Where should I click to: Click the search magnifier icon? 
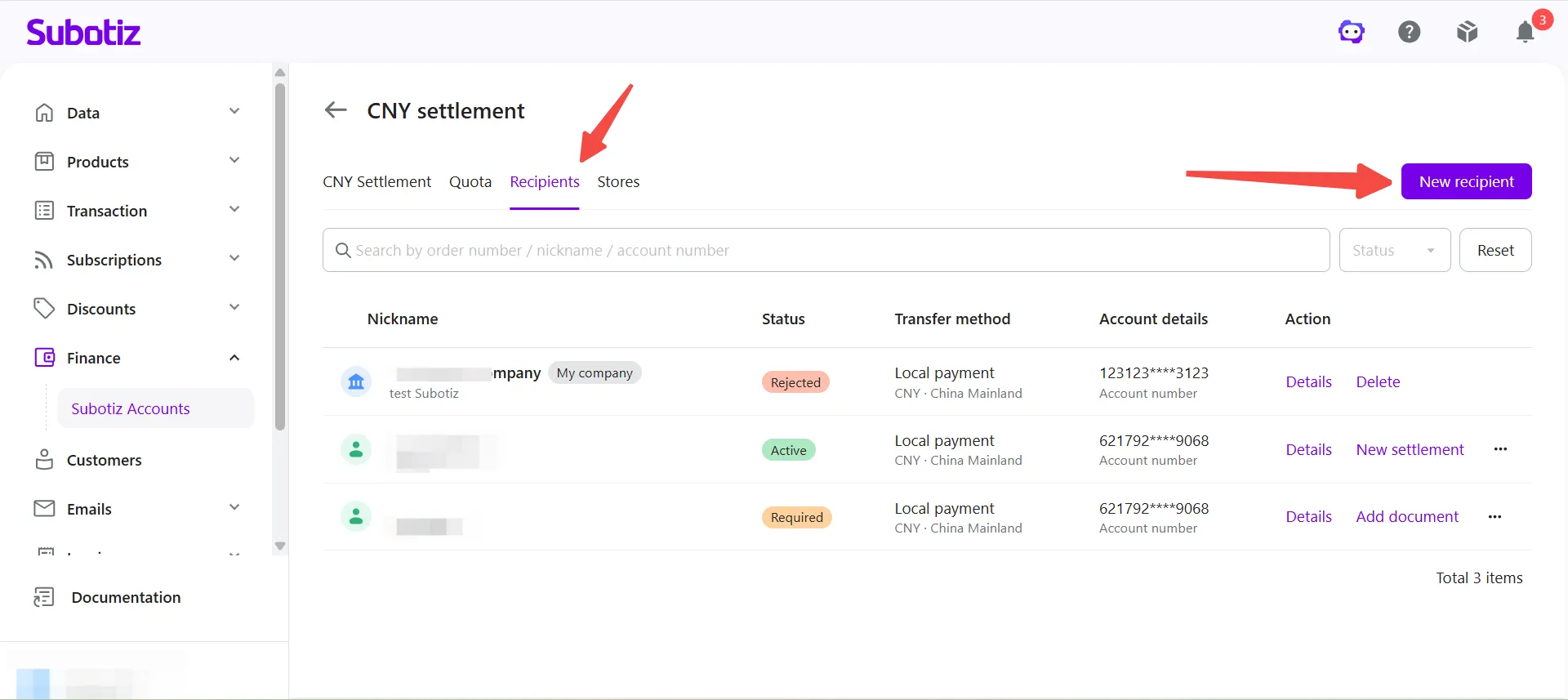343,250
